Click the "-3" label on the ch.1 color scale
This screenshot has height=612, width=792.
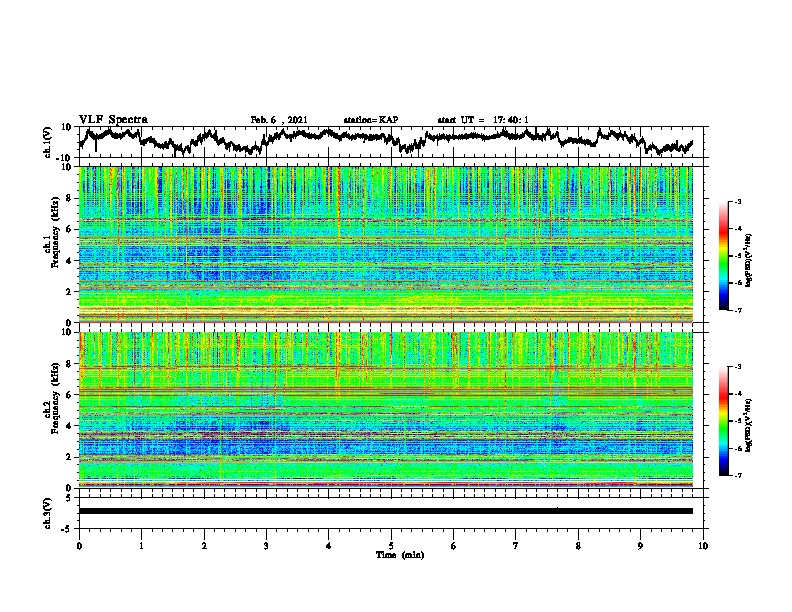pyautogui.click(x=738, y=202)
